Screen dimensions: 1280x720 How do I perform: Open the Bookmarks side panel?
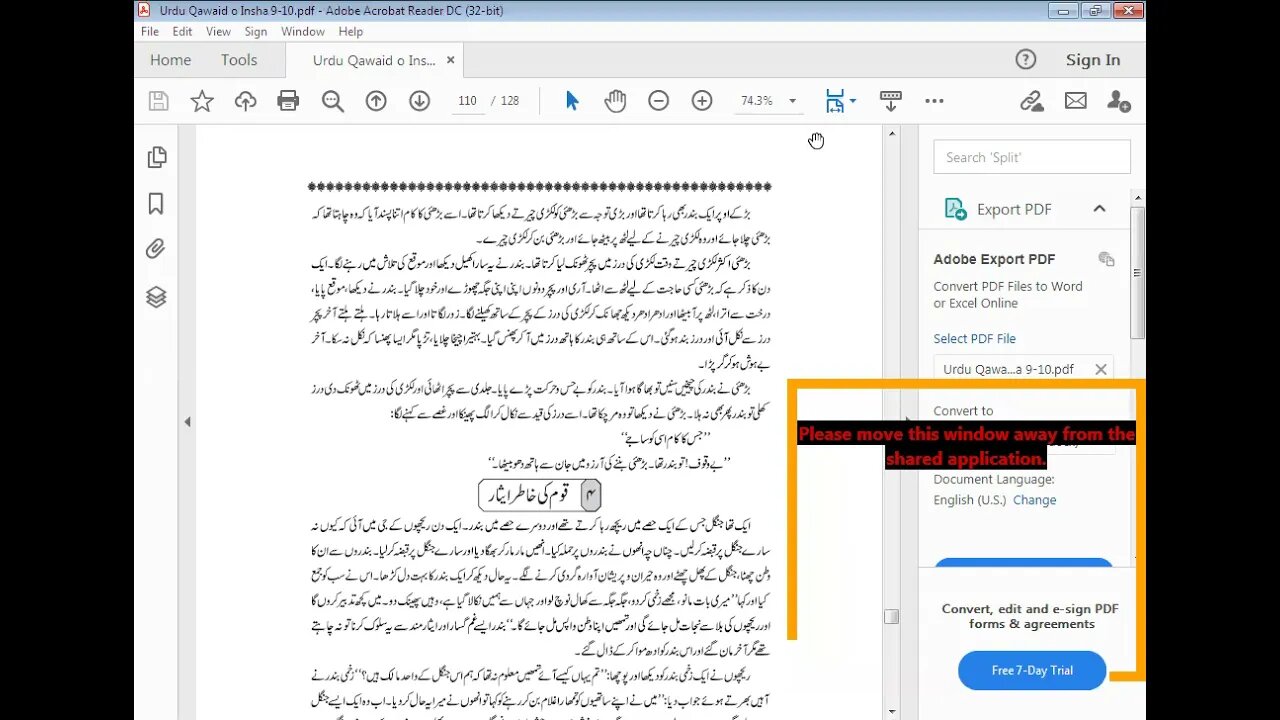tap(156, 204)
